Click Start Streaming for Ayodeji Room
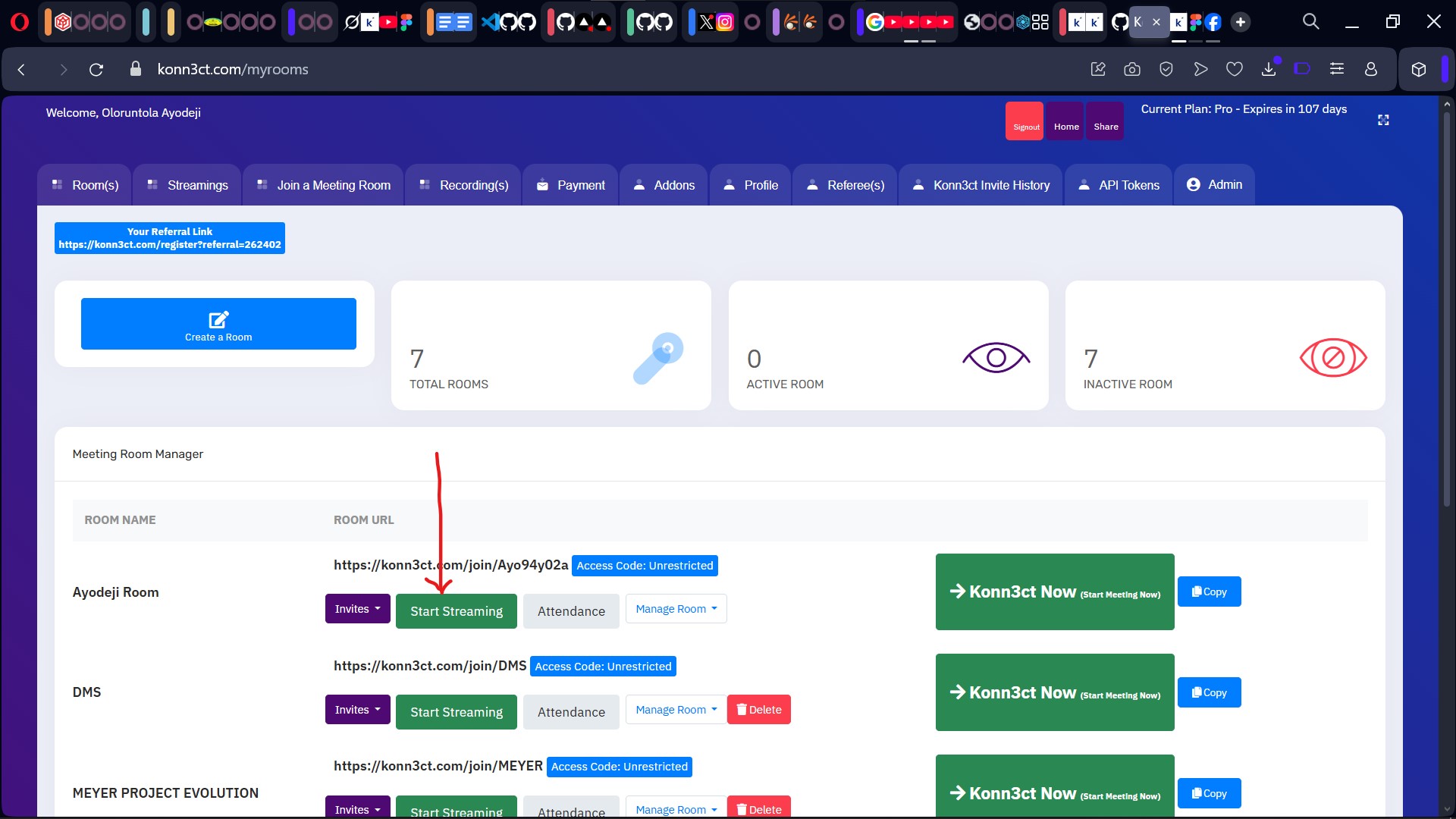 456,611
